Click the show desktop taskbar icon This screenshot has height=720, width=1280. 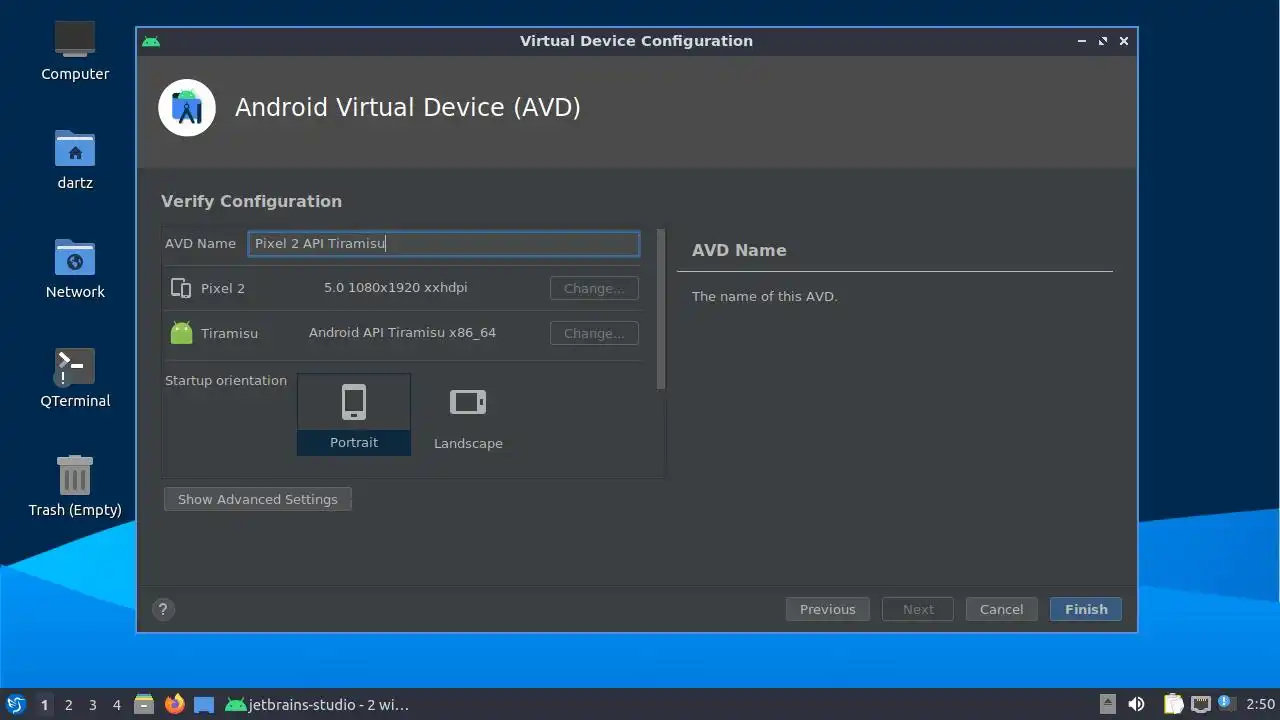(x=204, y=705)
